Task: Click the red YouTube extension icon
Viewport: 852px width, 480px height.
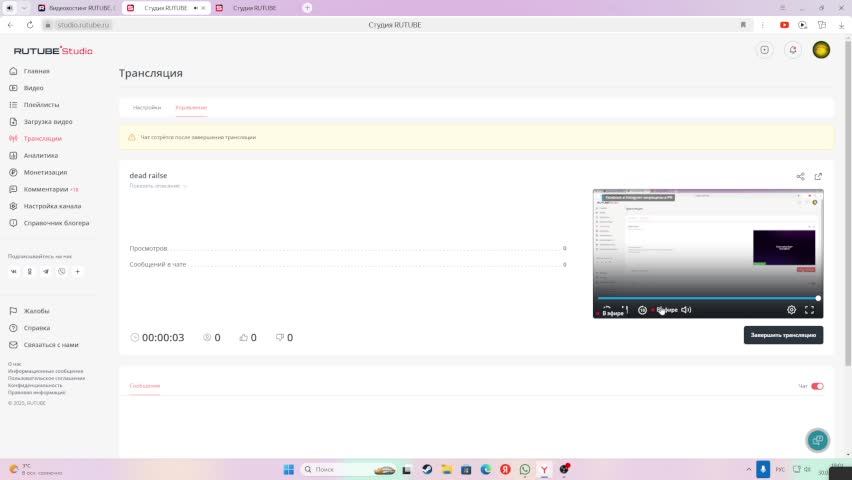Action: 784,25
